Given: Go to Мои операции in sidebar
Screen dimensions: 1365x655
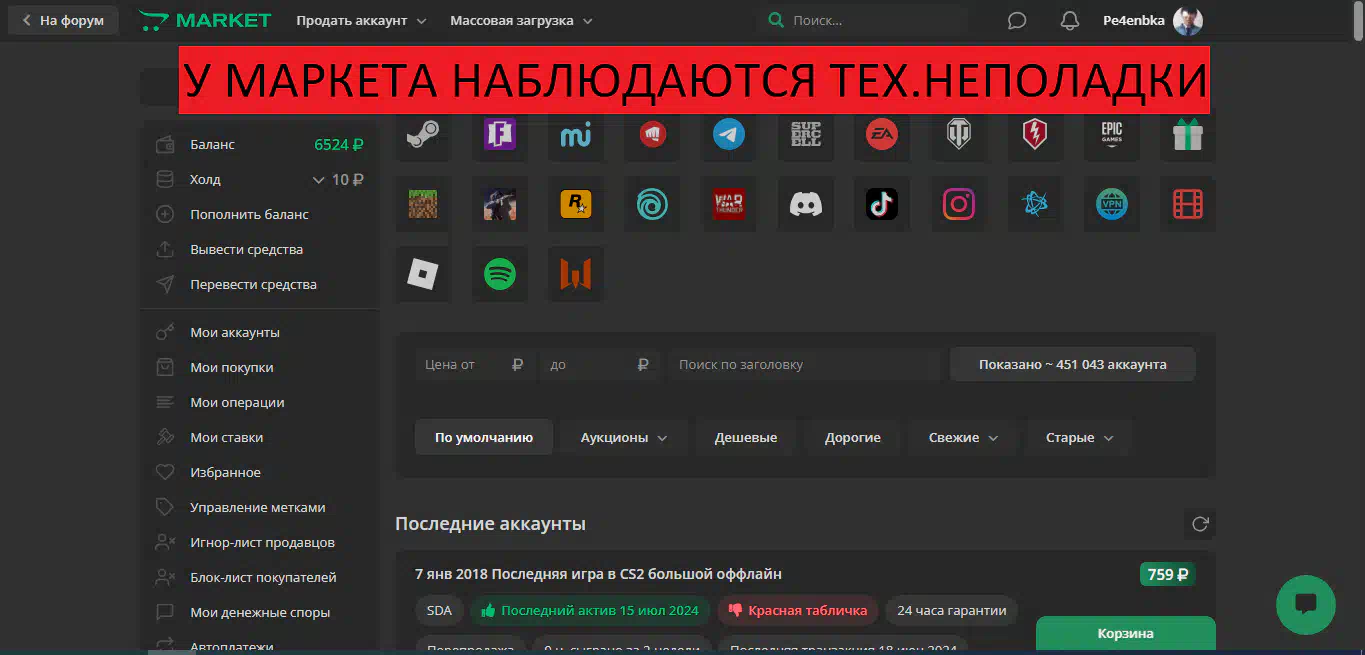Looking at the screenshot, I should [259, 402].
